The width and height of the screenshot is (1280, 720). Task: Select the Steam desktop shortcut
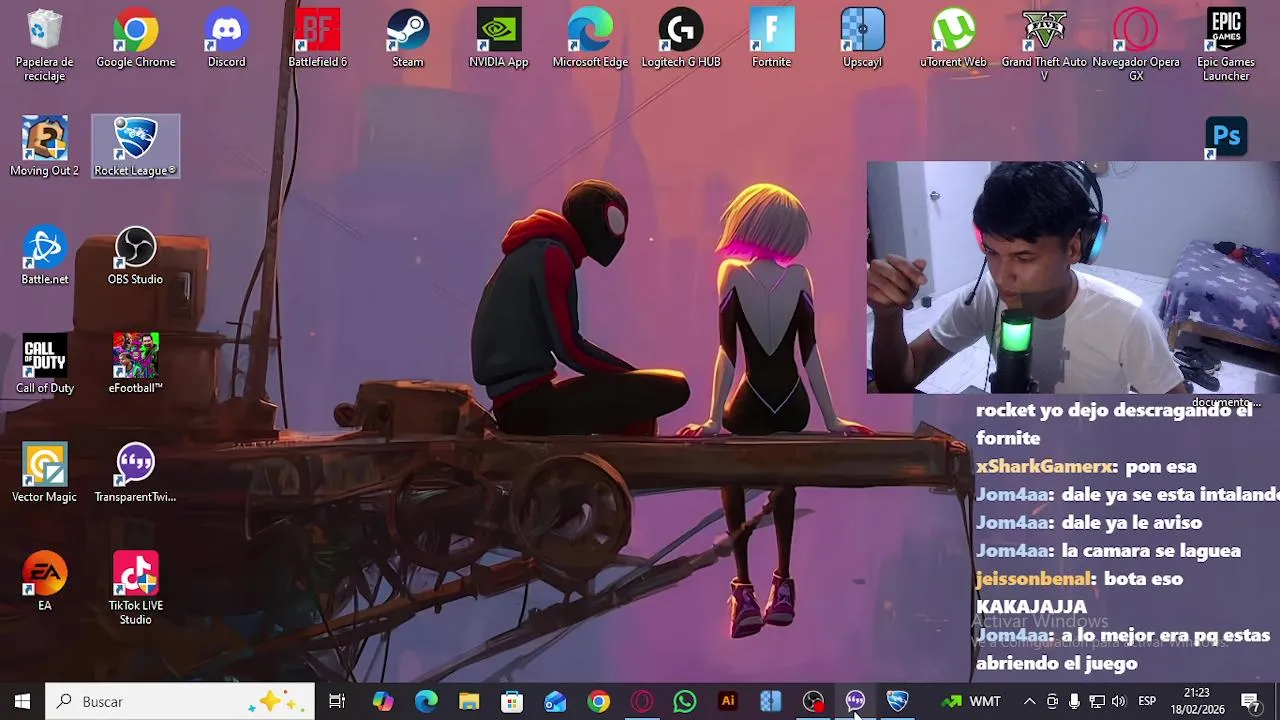(x=408, y=39)
